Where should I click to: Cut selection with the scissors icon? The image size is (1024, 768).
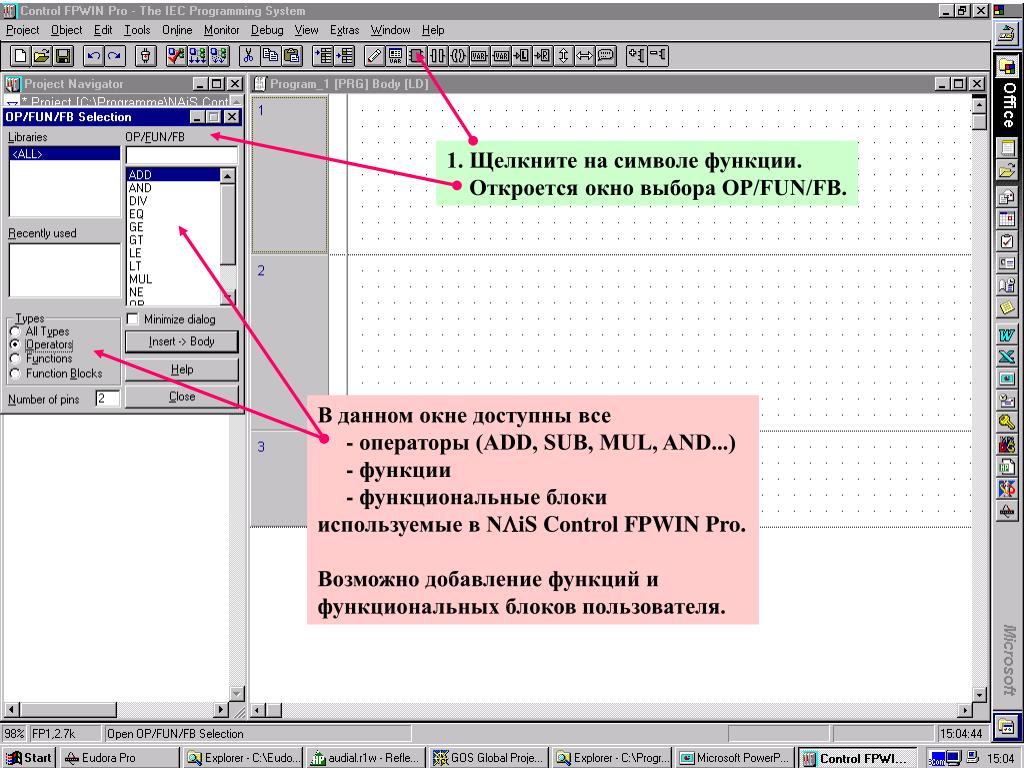(x=248, y=56)
